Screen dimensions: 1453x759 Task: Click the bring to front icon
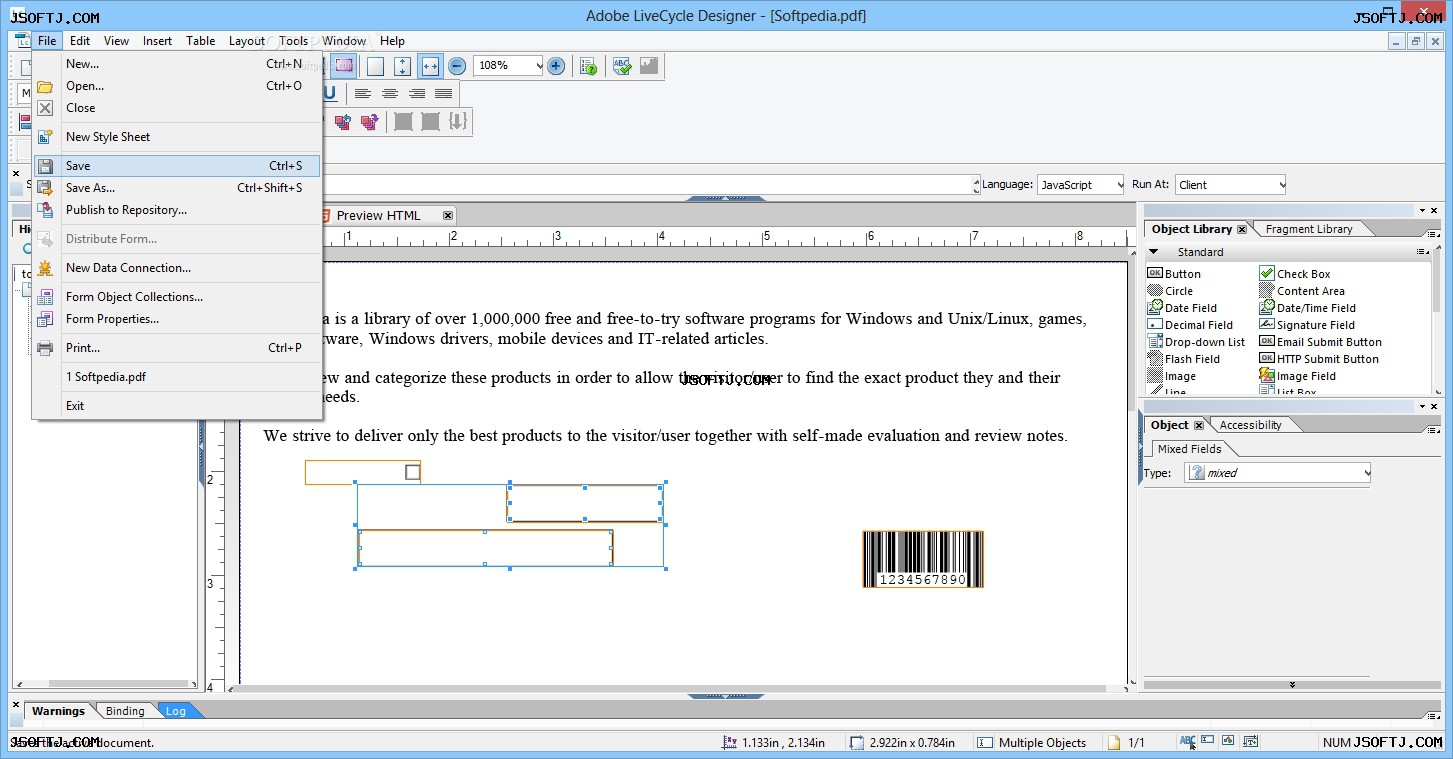click(x=343, y=122)
